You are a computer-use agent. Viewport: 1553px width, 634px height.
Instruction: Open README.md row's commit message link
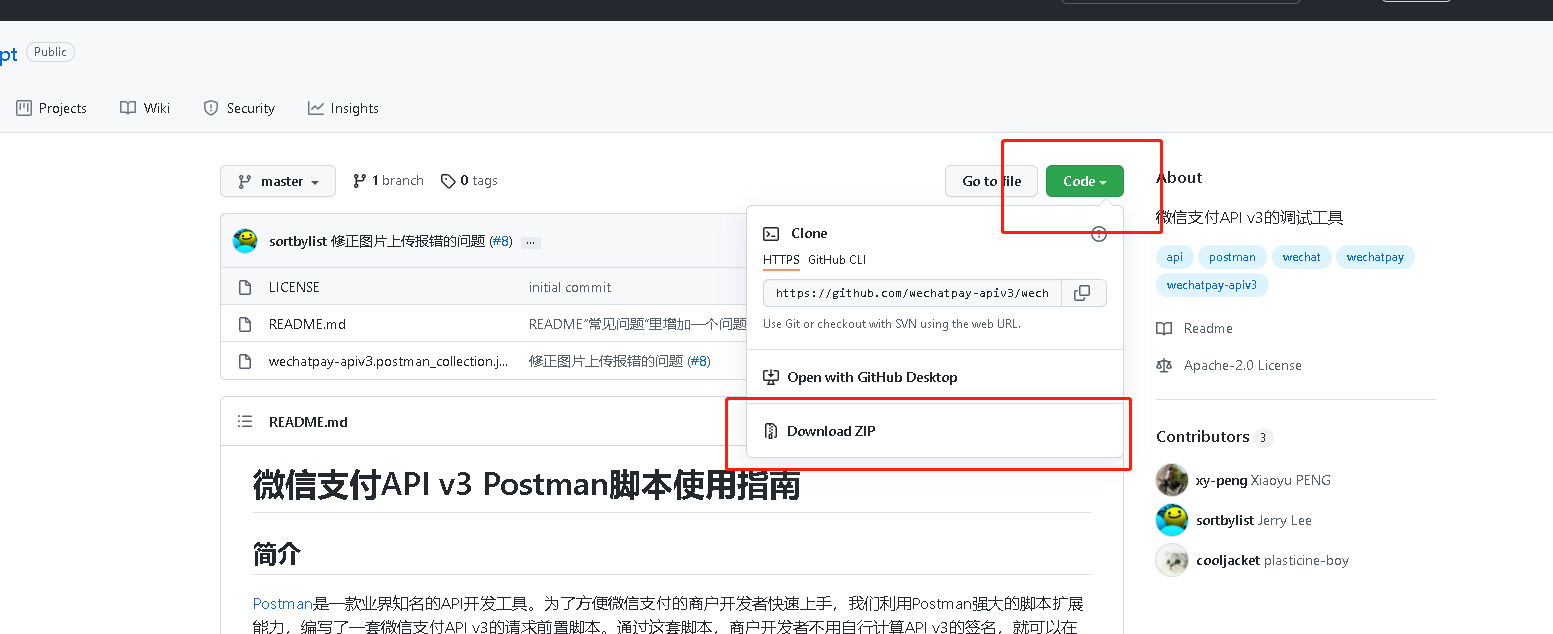(638, 324)
